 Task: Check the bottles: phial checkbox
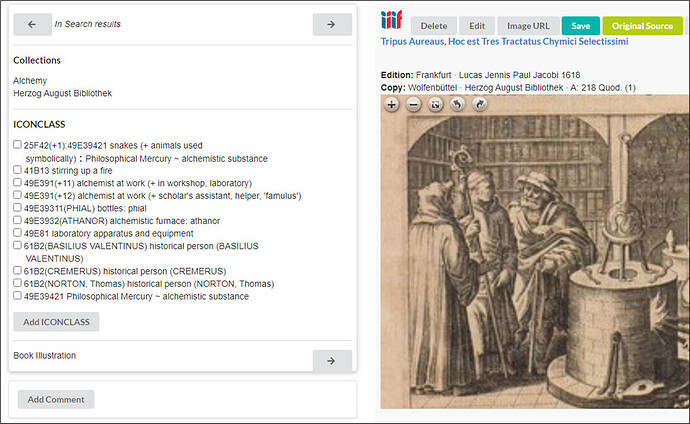[17, 207]
